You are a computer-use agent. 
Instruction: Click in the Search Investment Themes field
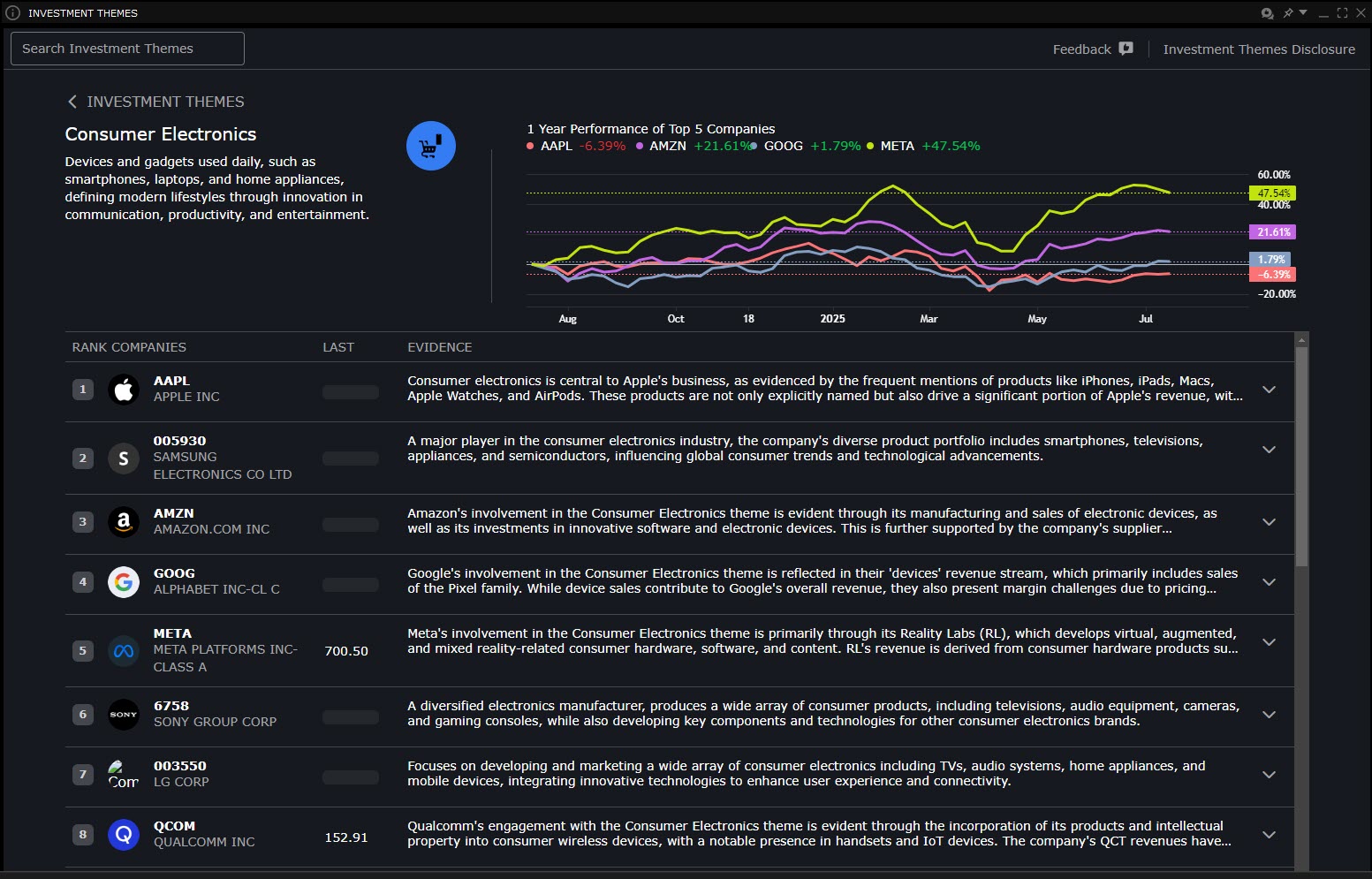pyautogui.click(x=127, y=49)
